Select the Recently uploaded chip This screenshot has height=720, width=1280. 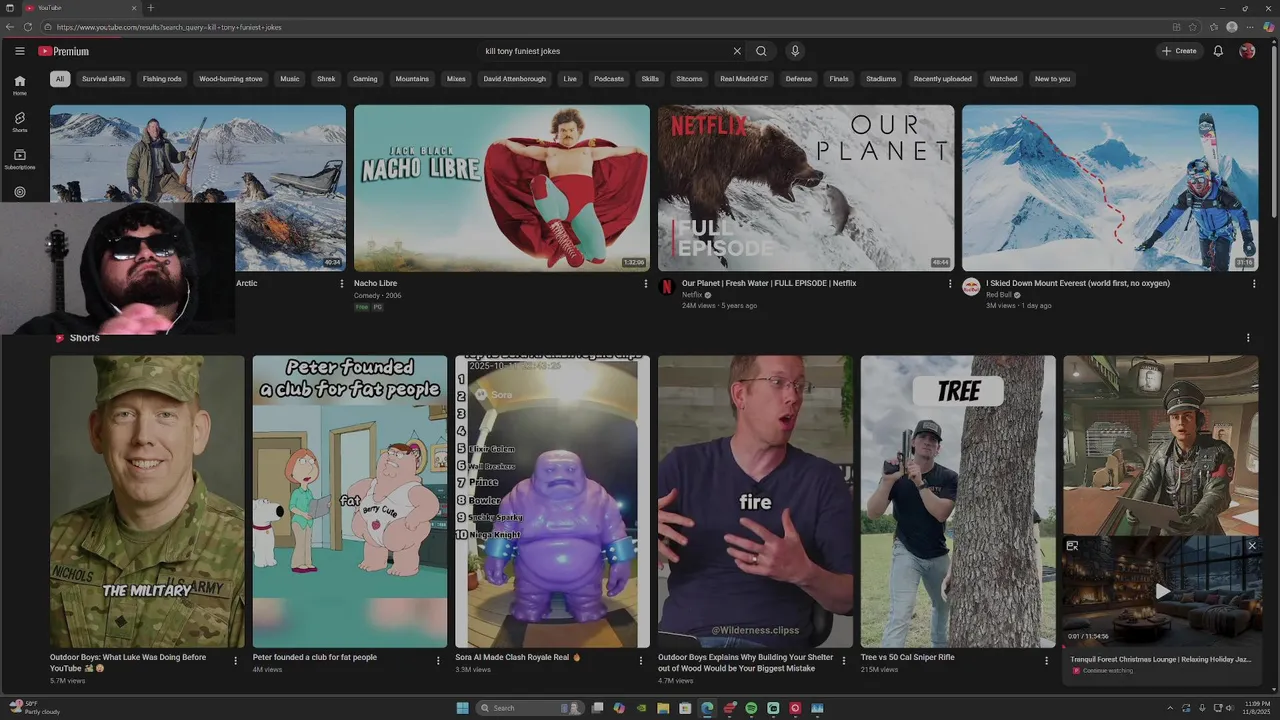pos(943,79)
